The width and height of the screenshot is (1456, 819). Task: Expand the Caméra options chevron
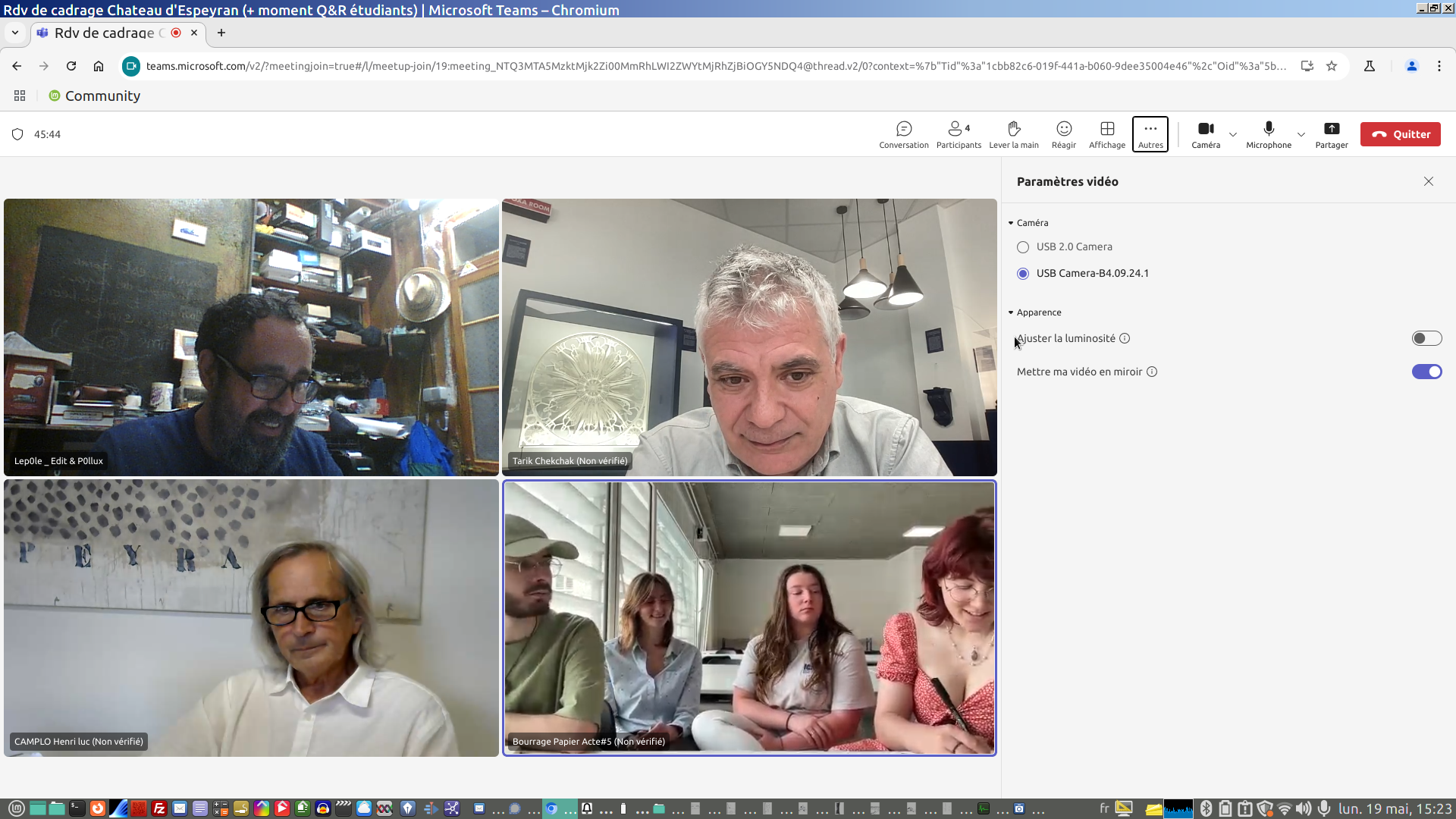coord(1233,134)
